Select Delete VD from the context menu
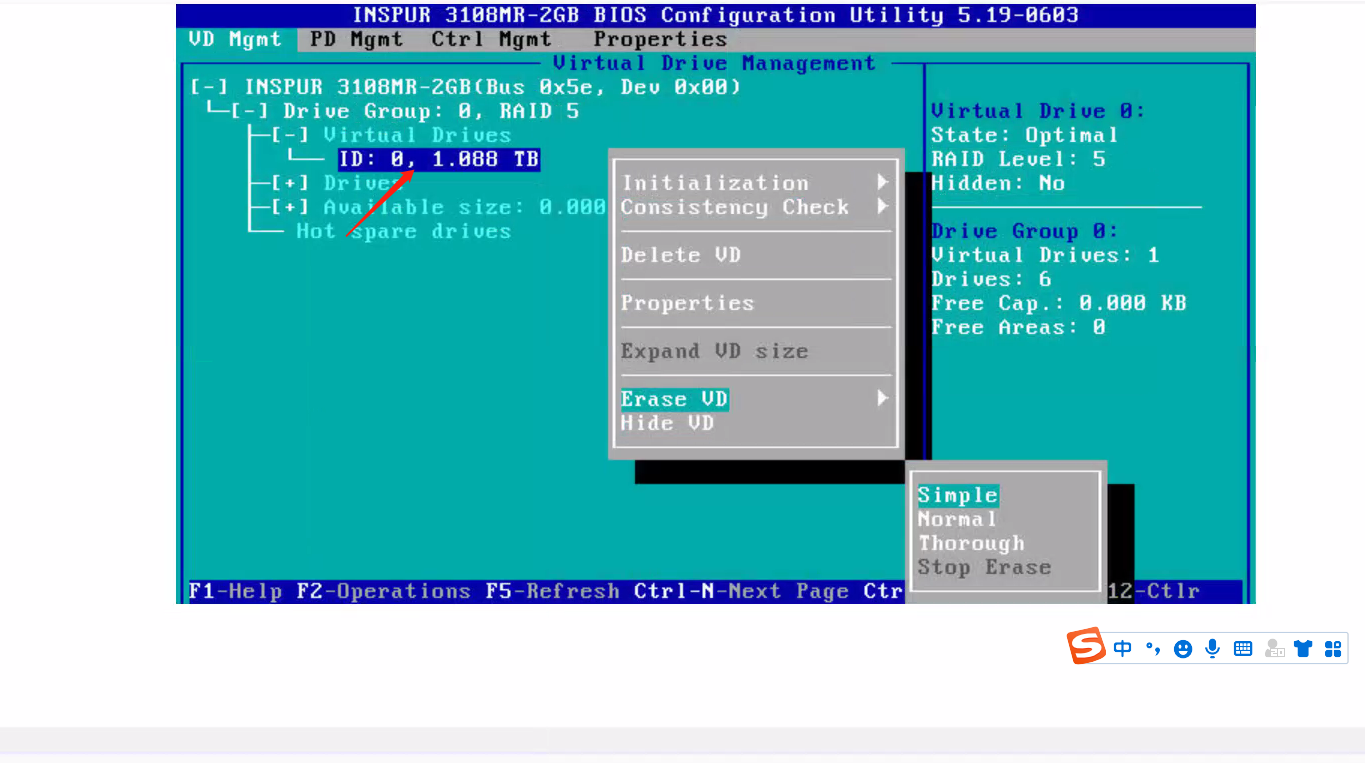This screenshot has width=1365, height=763. [681, 255]
